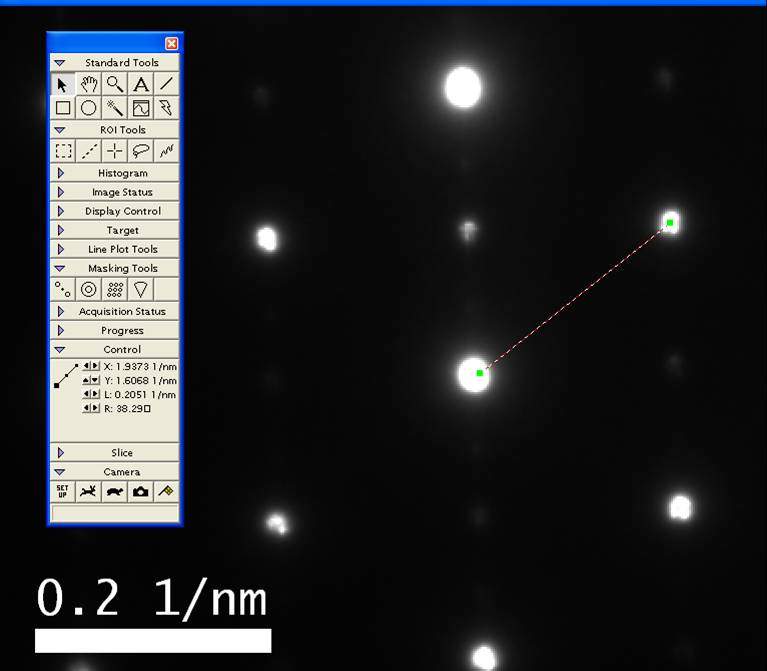Collapse the Control section
Screen dimensions: 767x671
60,349
